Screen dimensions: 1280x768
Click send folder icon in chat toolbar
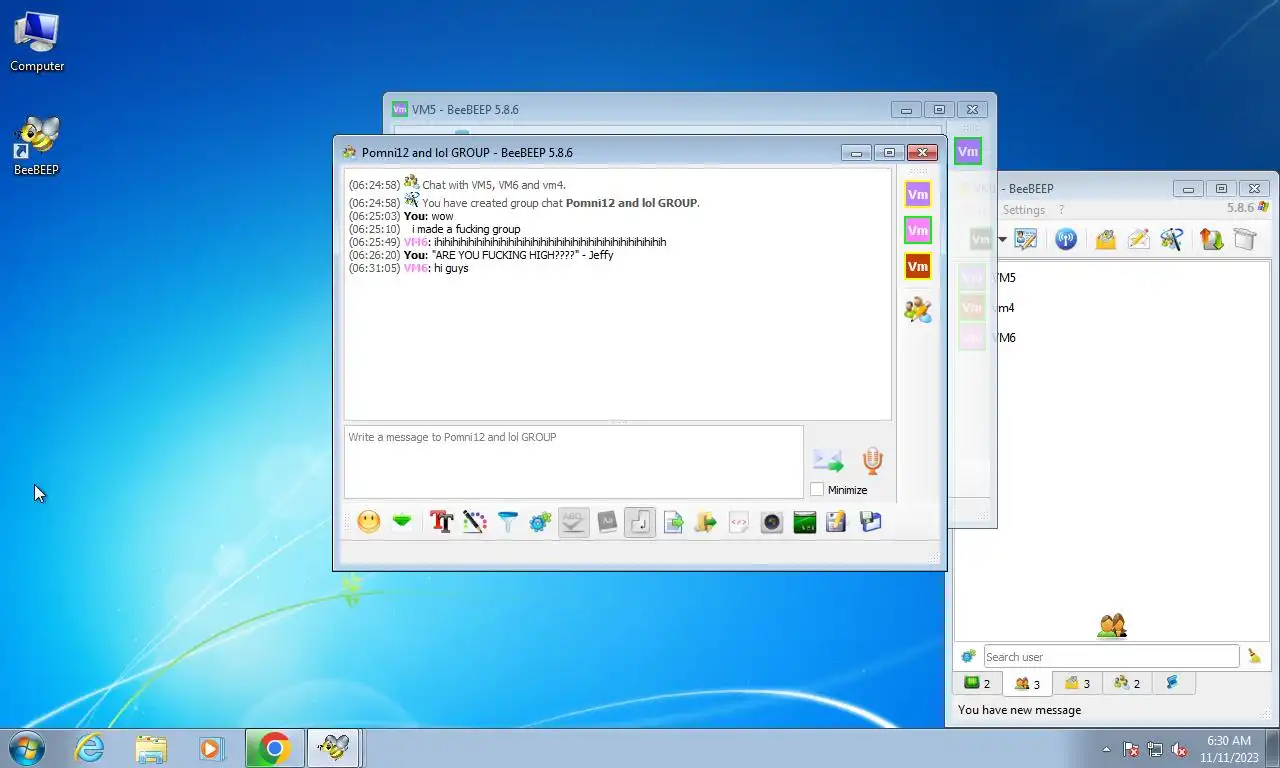706,522
